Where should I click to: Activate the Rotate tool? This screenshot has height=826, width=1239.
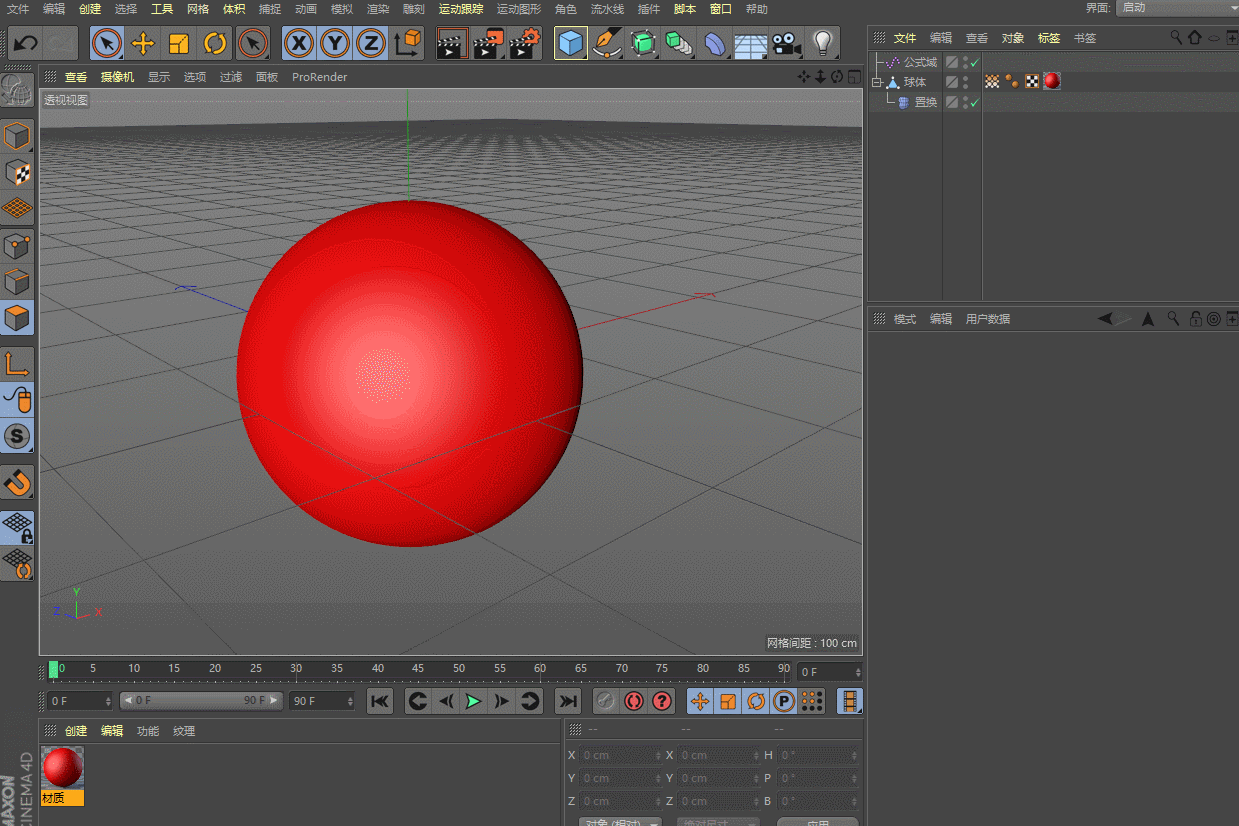pos(215,43)
